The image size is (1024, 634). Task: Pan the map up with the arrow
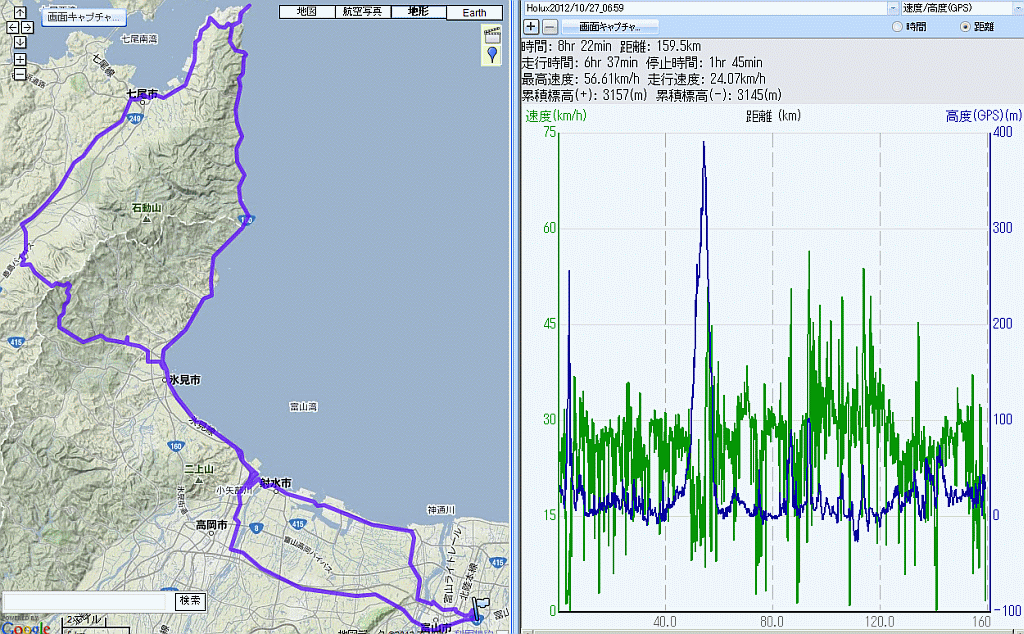(19, 13)
